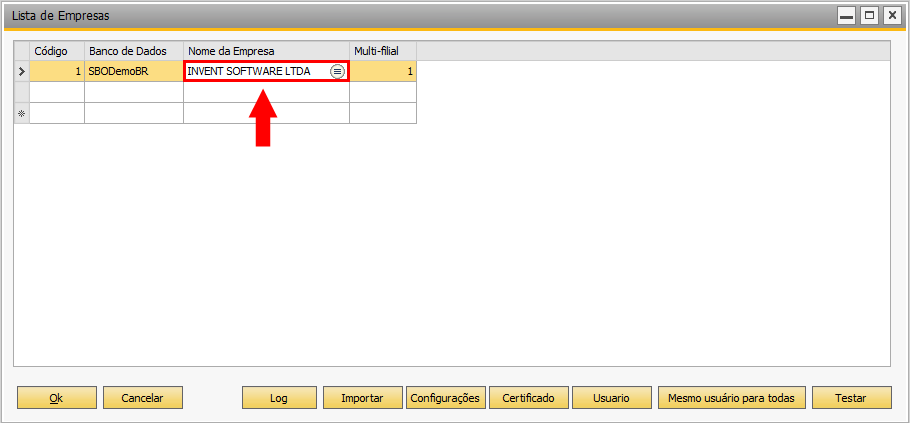The width and height of the screenshot is (910, 423).
Task: Click the Testar button
Action: [851, 398]
